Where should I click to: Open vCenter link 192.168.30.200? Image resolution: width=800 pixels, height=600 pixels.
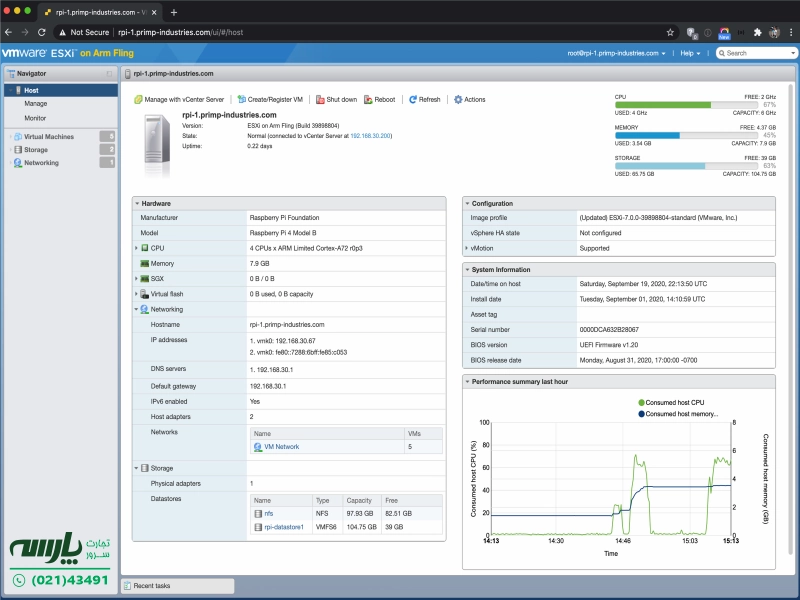click(x=370, y=136)
